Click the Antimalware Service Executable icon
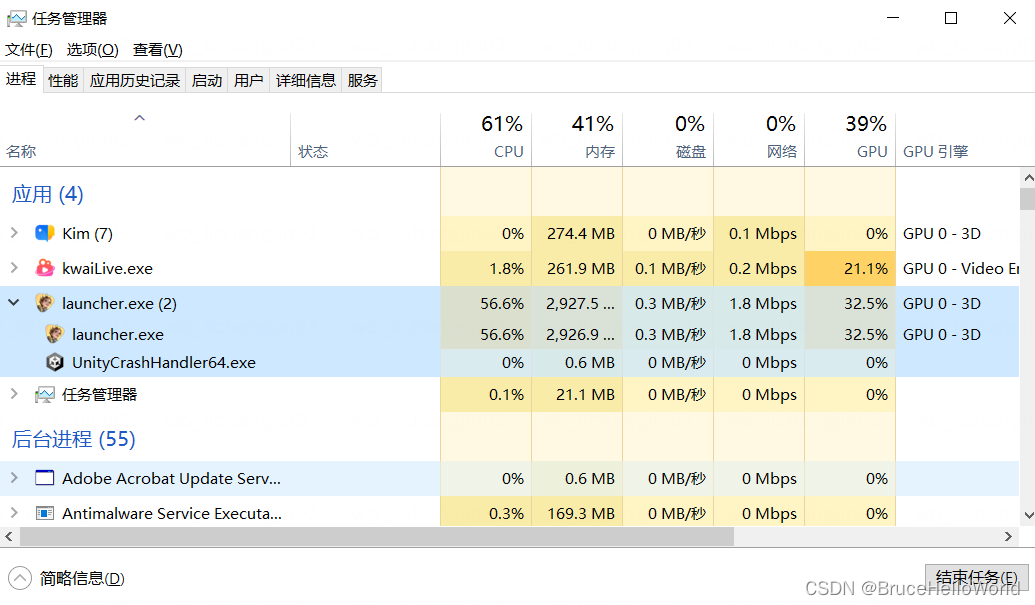The width and height of the screenshot is (1035, 605). (45, 513)
